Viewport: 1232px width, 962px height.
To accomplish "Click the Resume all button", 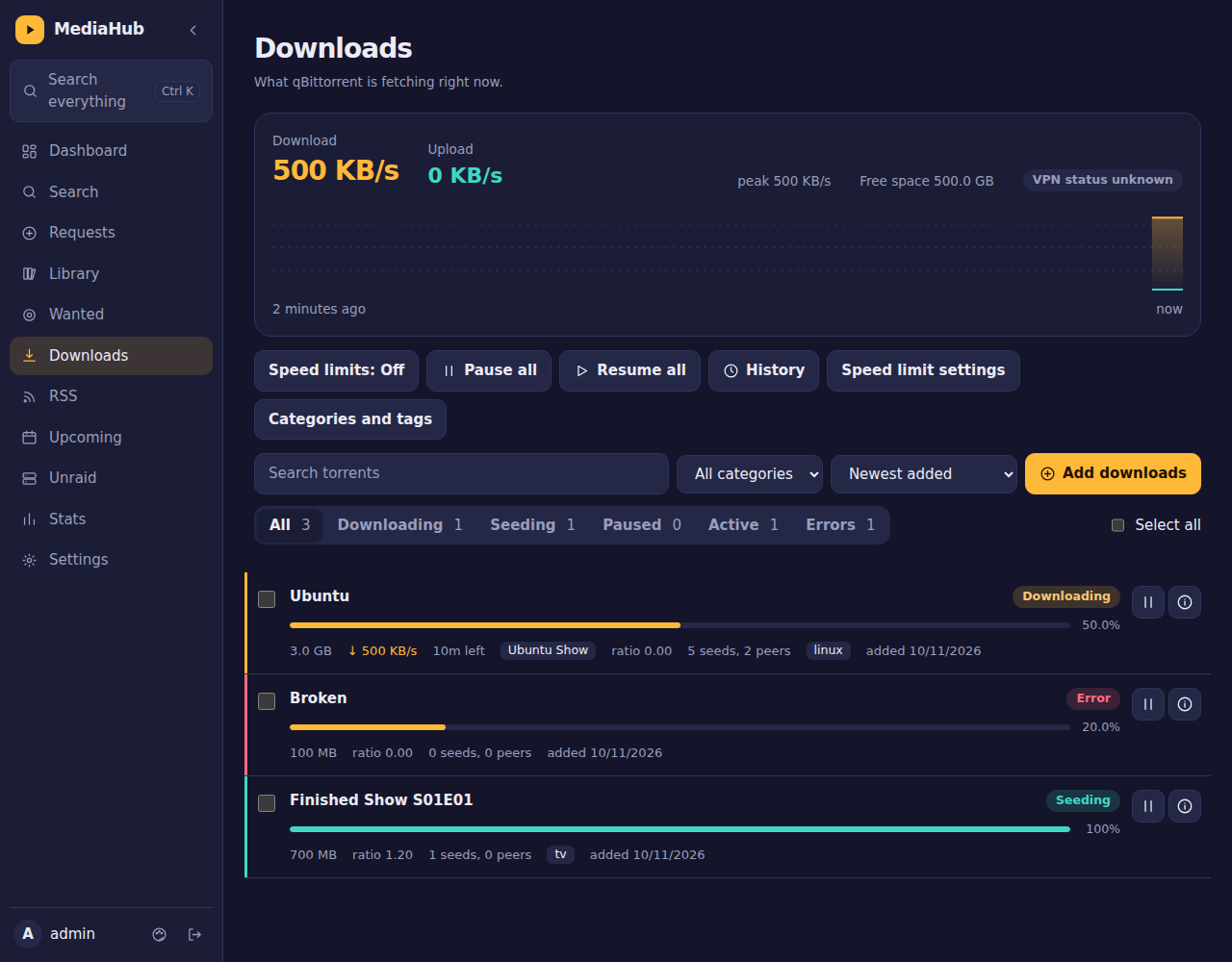I will tap(629, 370).
